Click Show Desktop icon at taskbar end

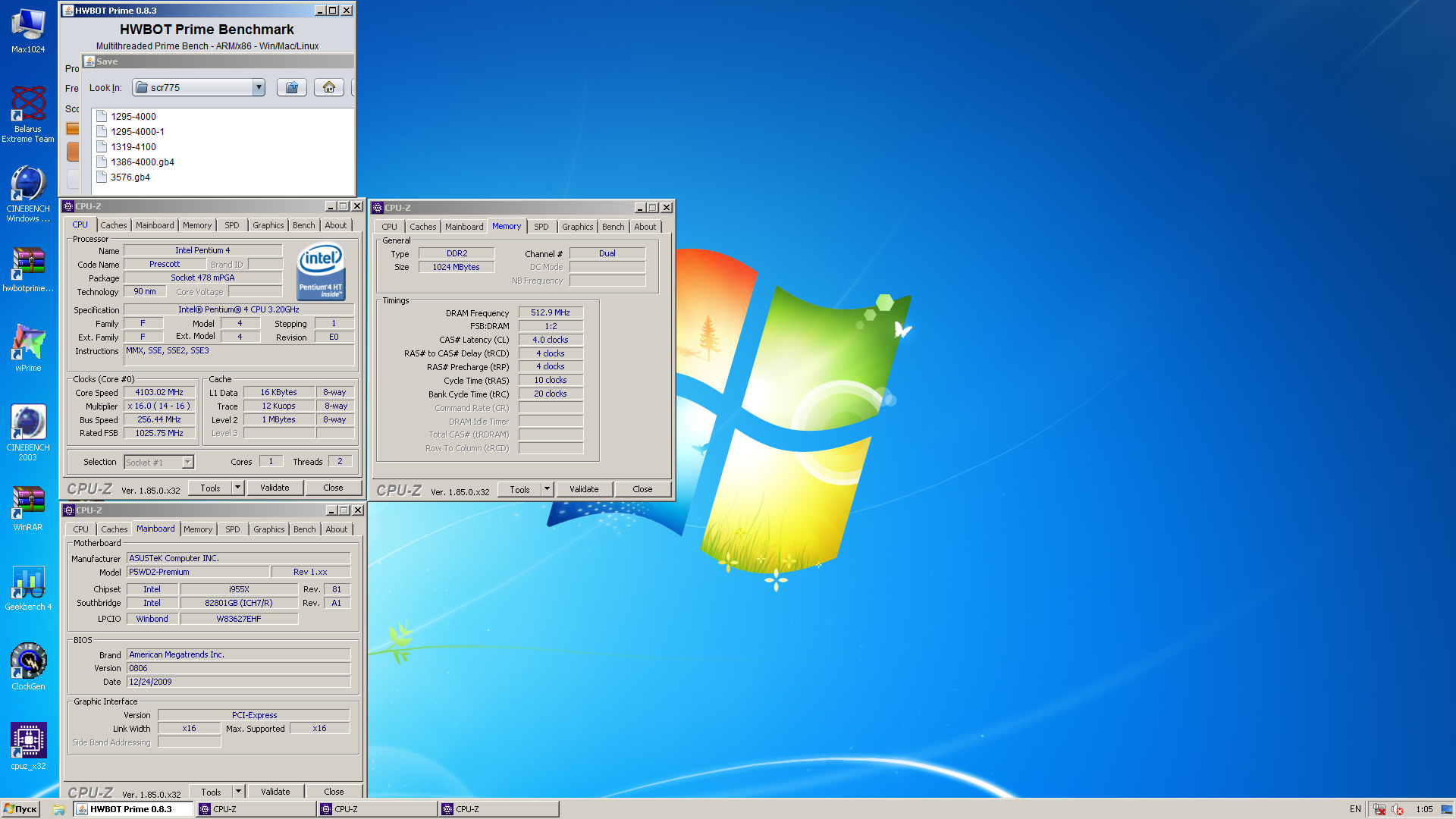point(1447,809)
